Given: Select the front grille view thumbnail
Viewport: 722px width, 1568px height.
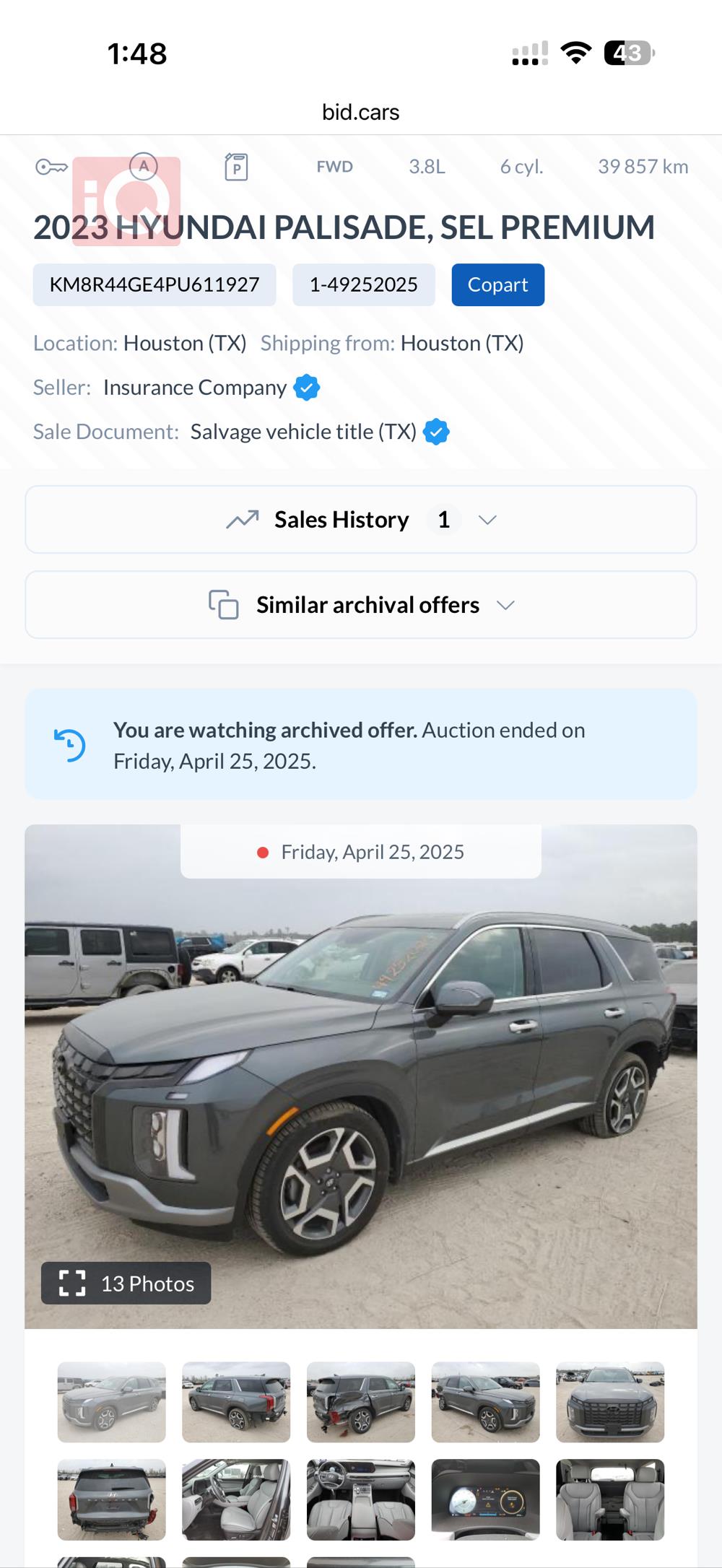Looking at the screenshot, I should coord(610,1402).
